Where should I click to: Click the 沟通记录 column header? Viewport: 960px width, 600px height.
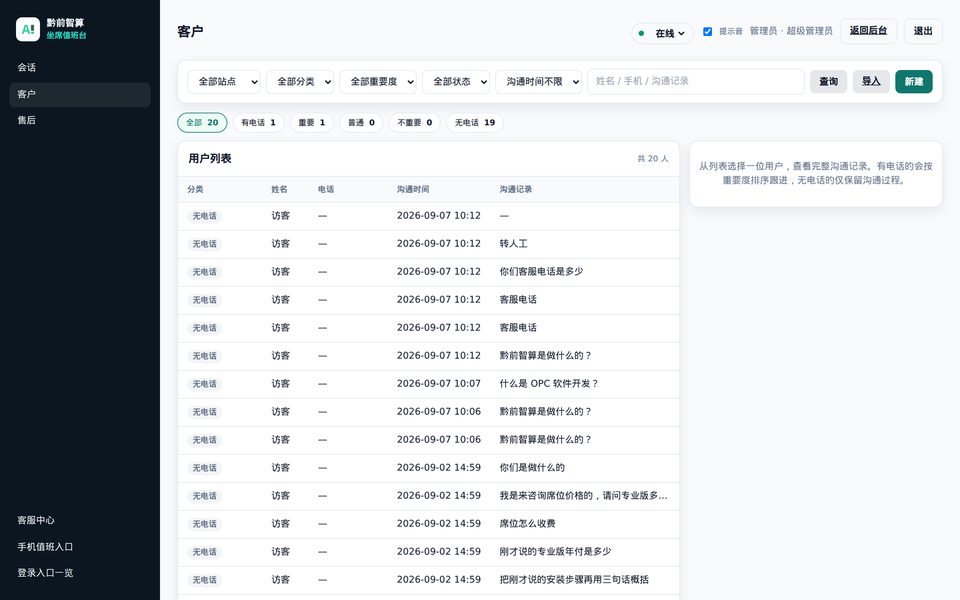coord(516,189)
